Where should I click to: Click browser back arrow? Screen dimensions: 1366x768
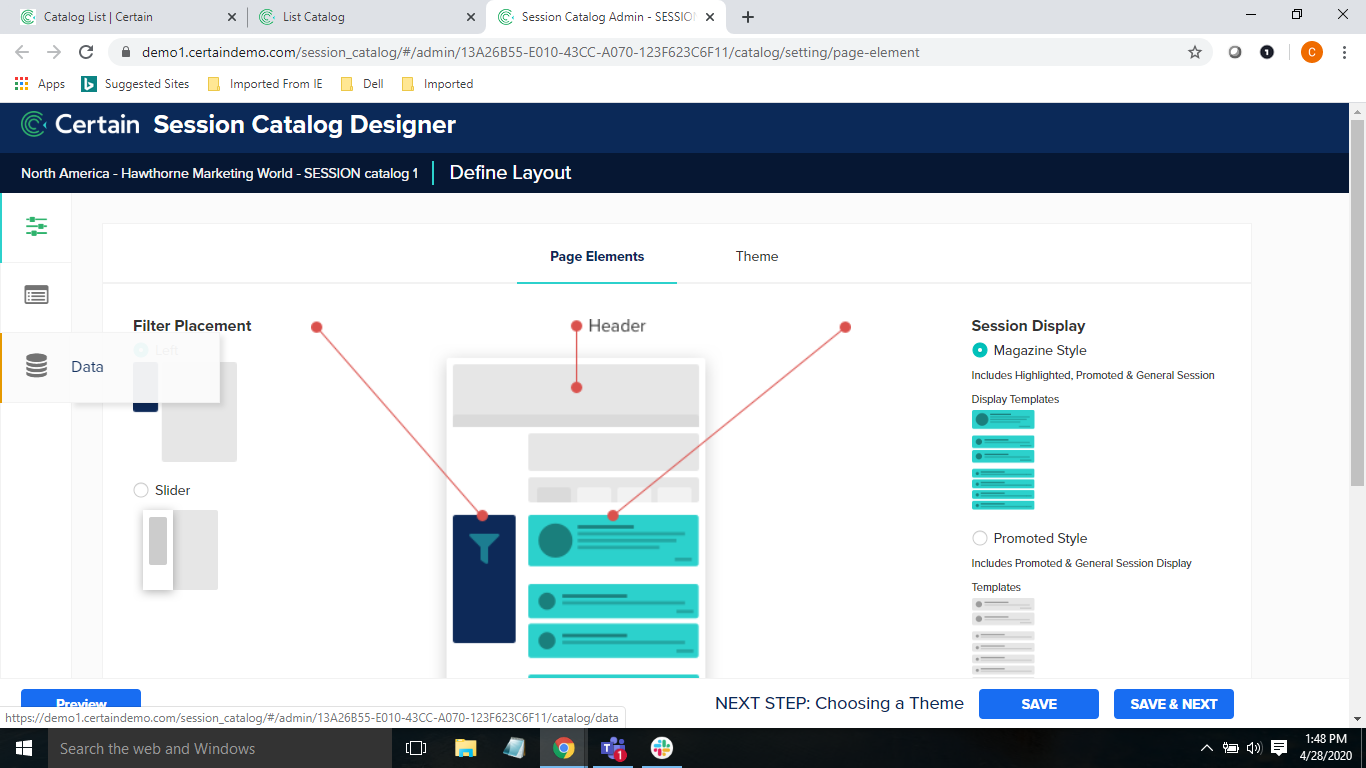(22, 52)
